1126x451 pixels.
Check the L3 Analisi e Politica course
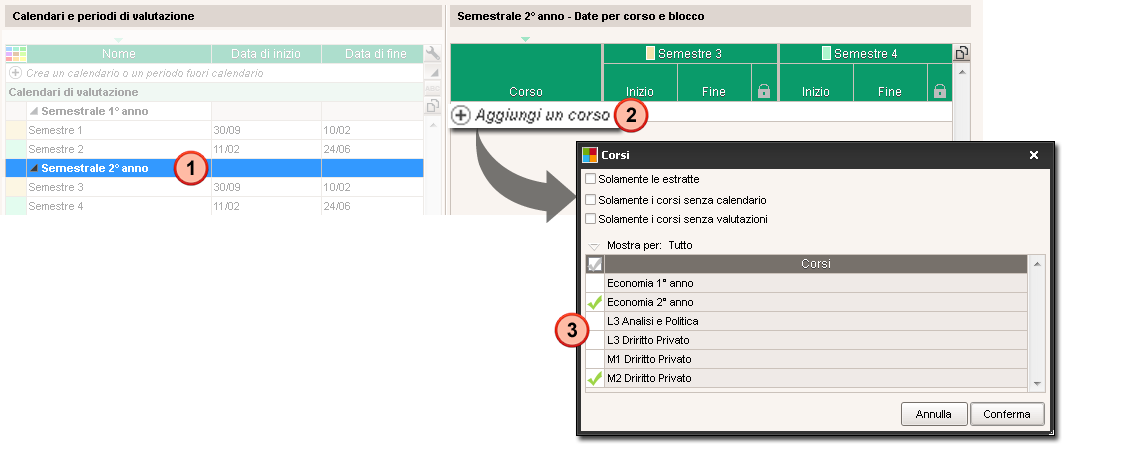point(595,321)
